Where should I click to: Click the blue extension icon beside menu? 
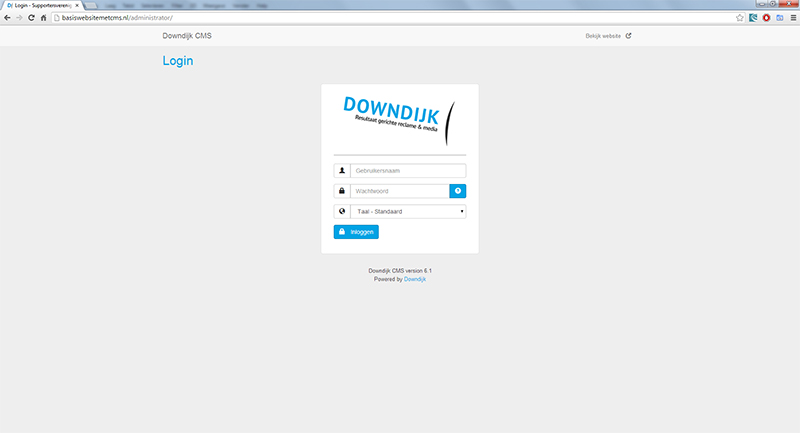(x=780, y=18)
